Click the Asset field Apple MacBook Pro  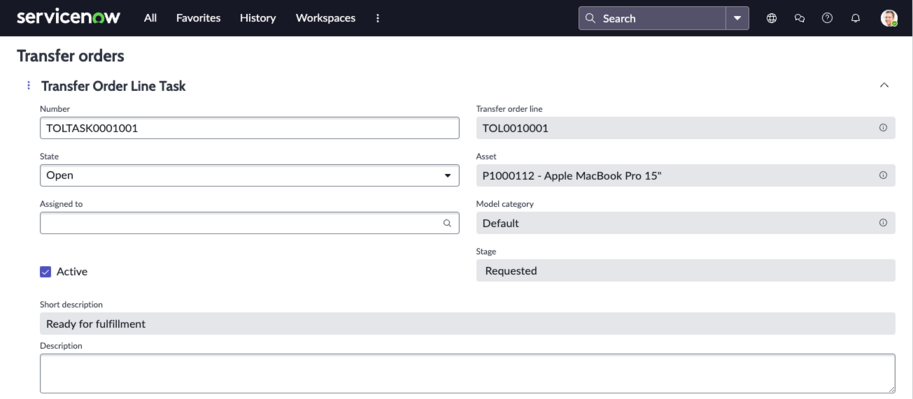(x=685, y=175)
